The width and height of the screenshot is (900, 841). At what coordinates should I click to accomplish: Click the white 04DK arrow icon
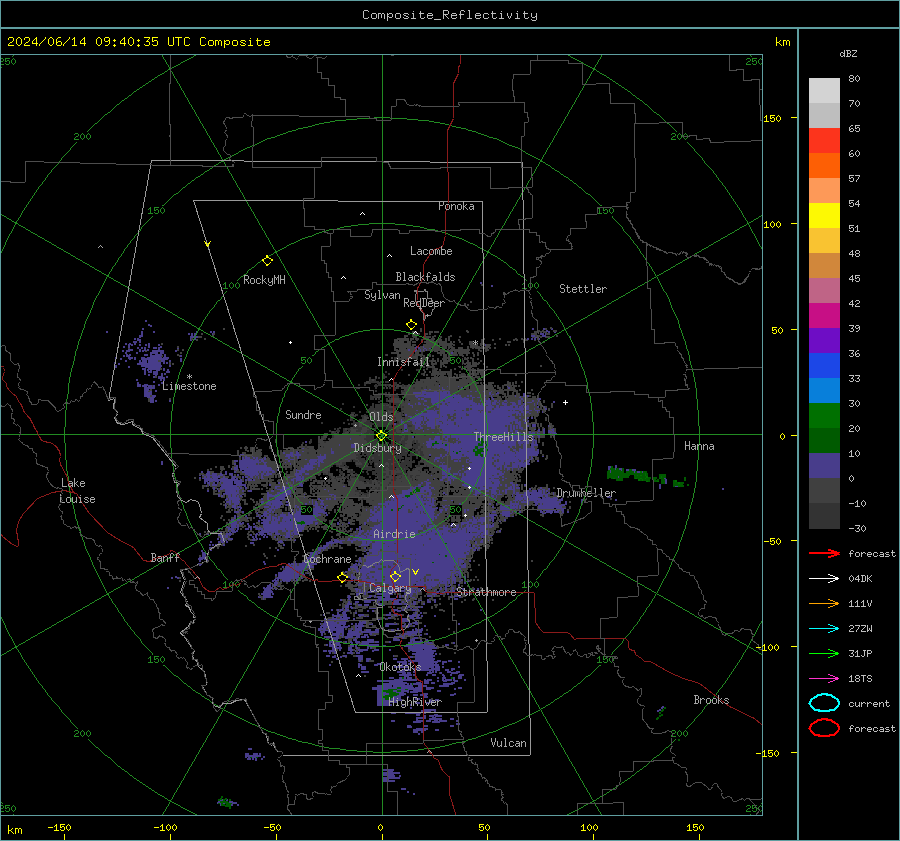click(x=824, y=579)
